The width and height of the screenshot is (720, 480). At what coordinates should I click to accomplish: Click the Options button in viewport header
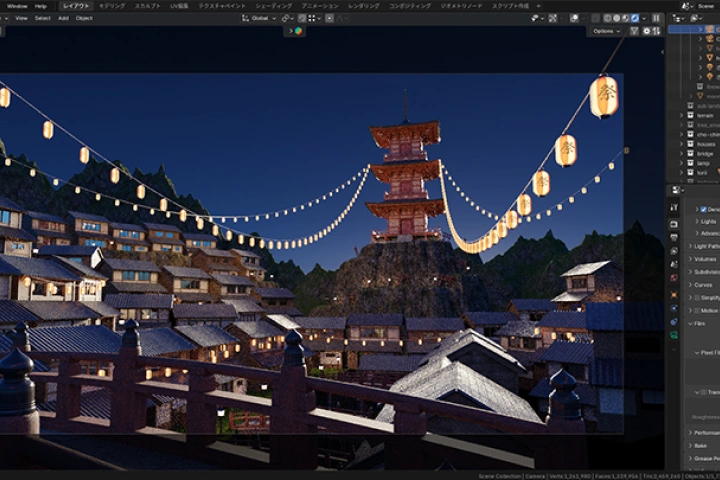coord(605,31)
